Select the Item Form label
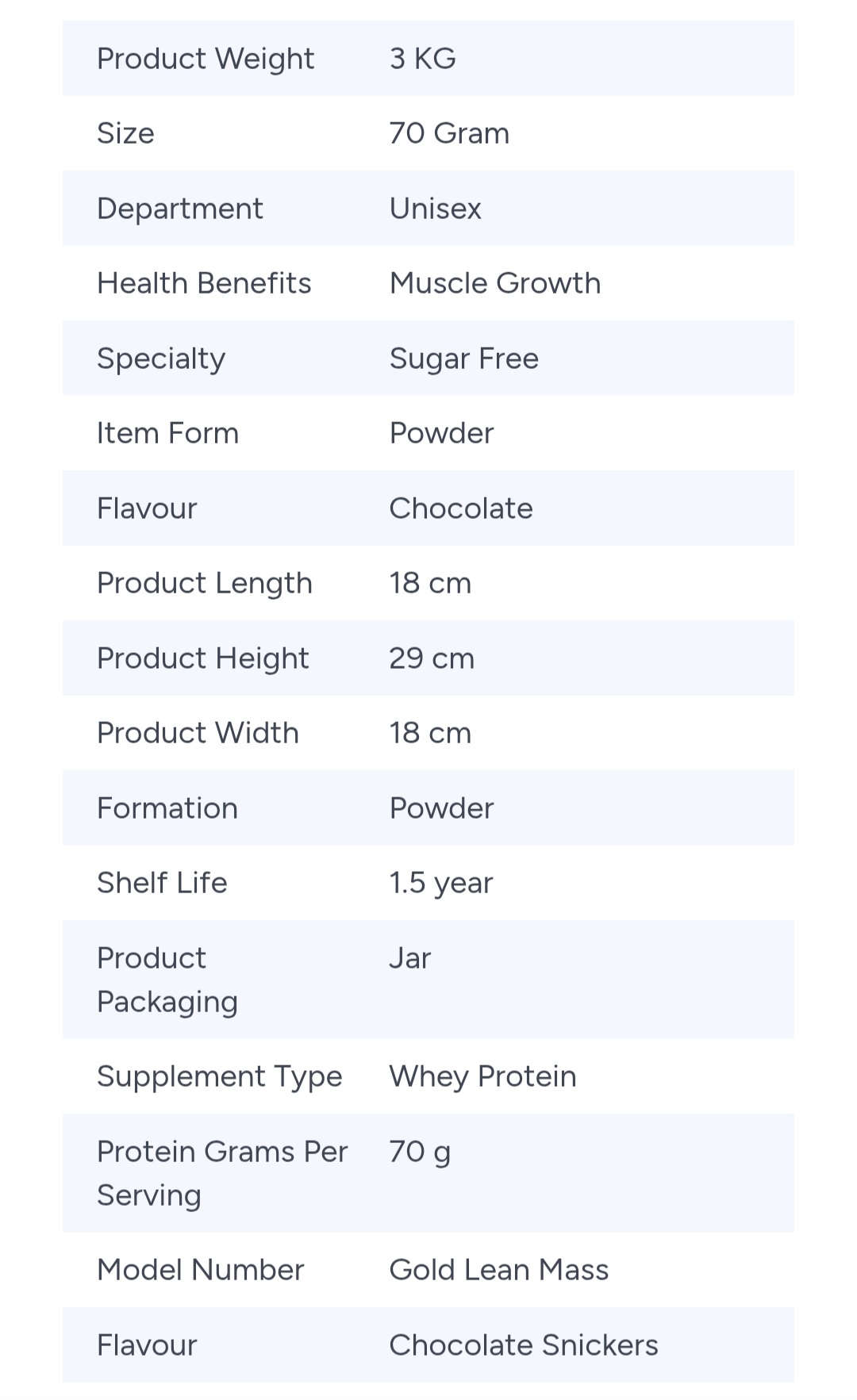Image resolution: width=857 pixels, height=1400 pixels. [167, 433]
